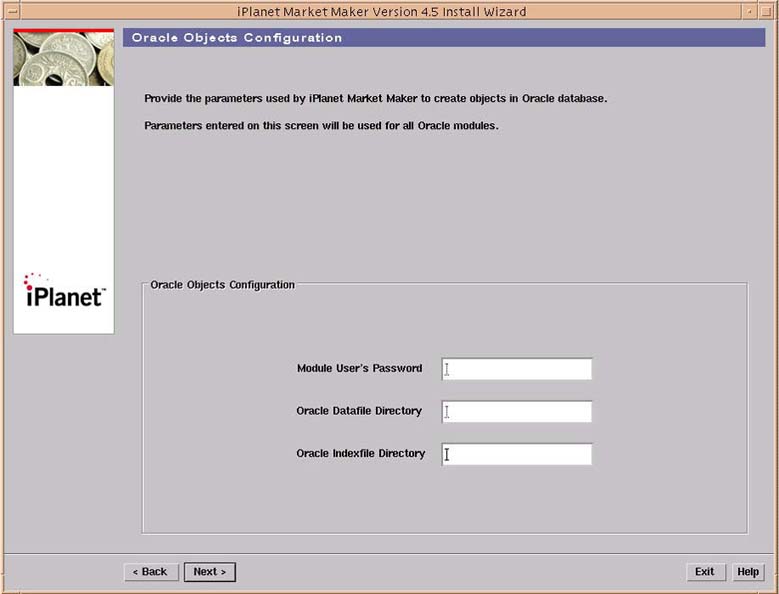Click the coins image in sidebar

tap(64, 59)
